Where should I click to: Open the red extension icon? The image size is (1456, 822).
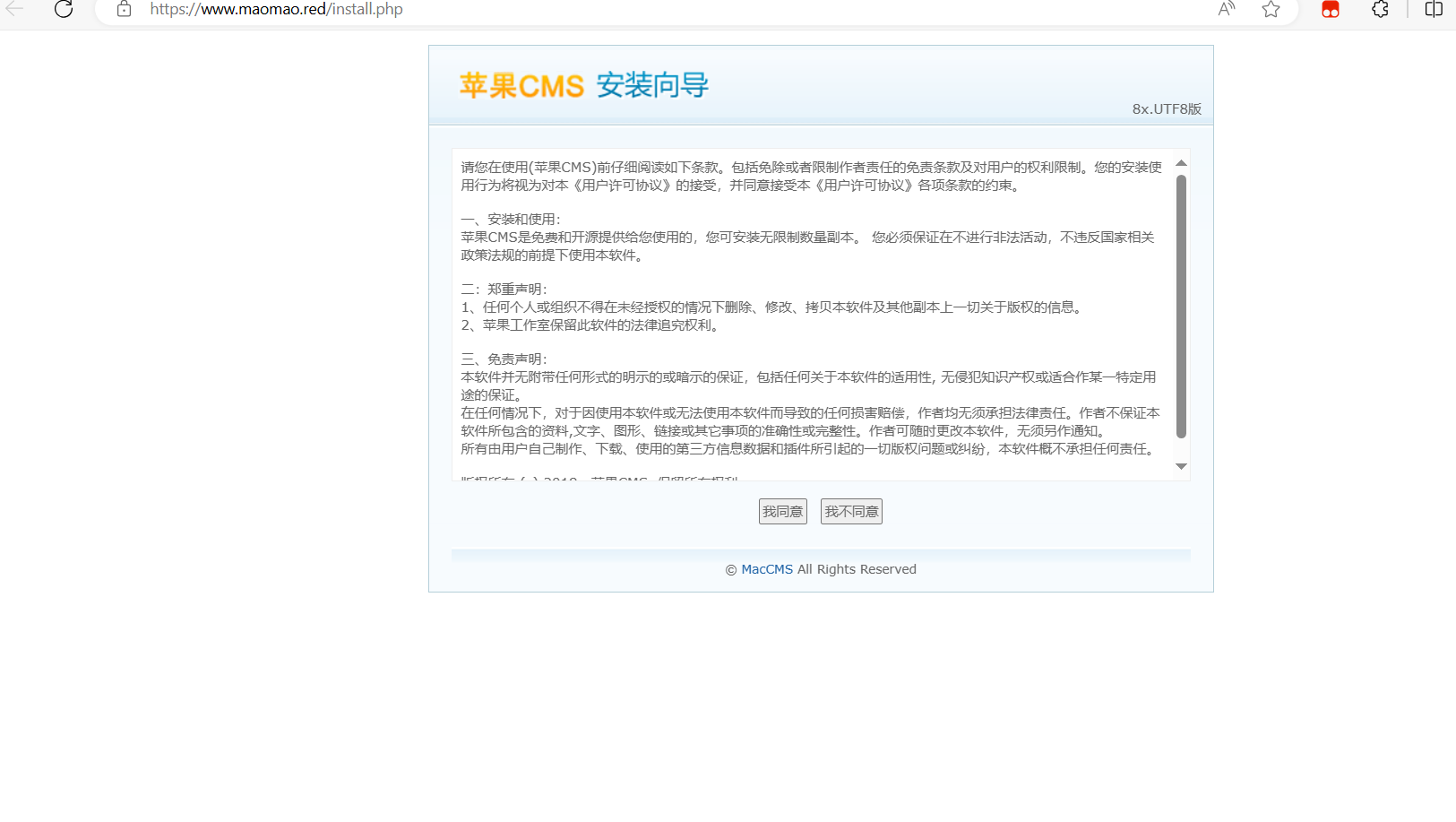1331,9
